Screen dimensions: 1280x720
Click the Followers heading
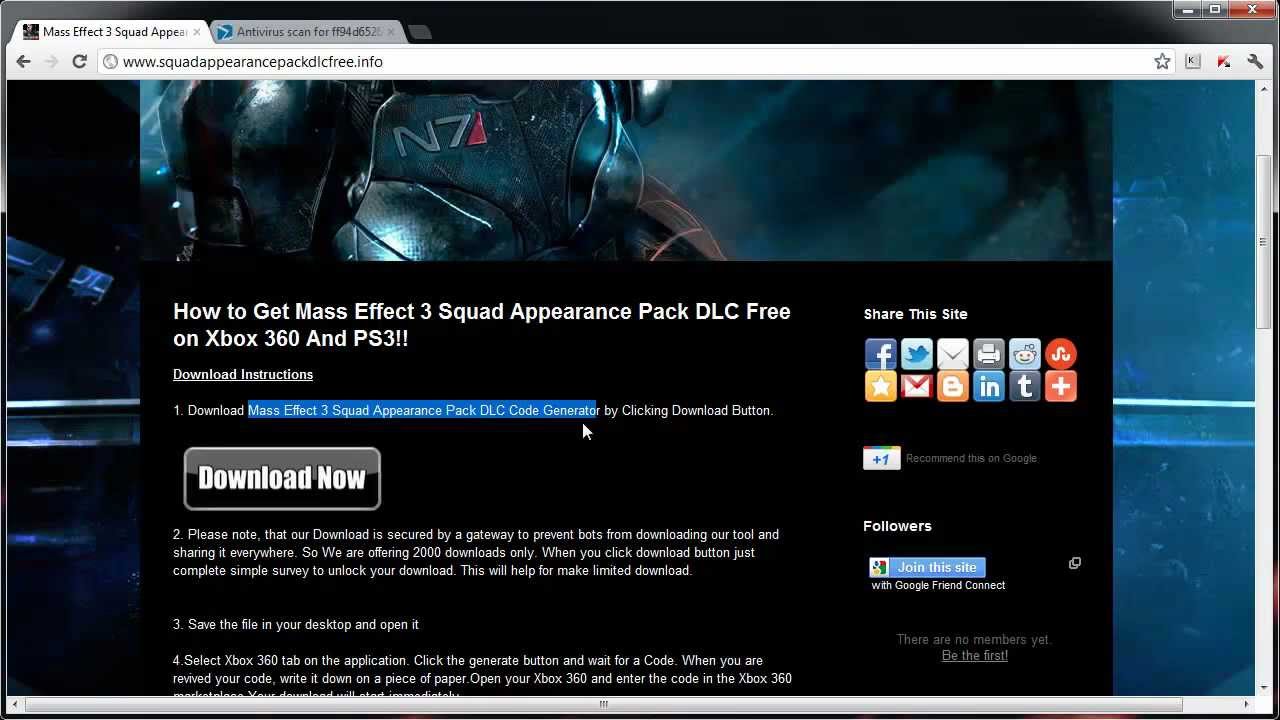(897, 526)
